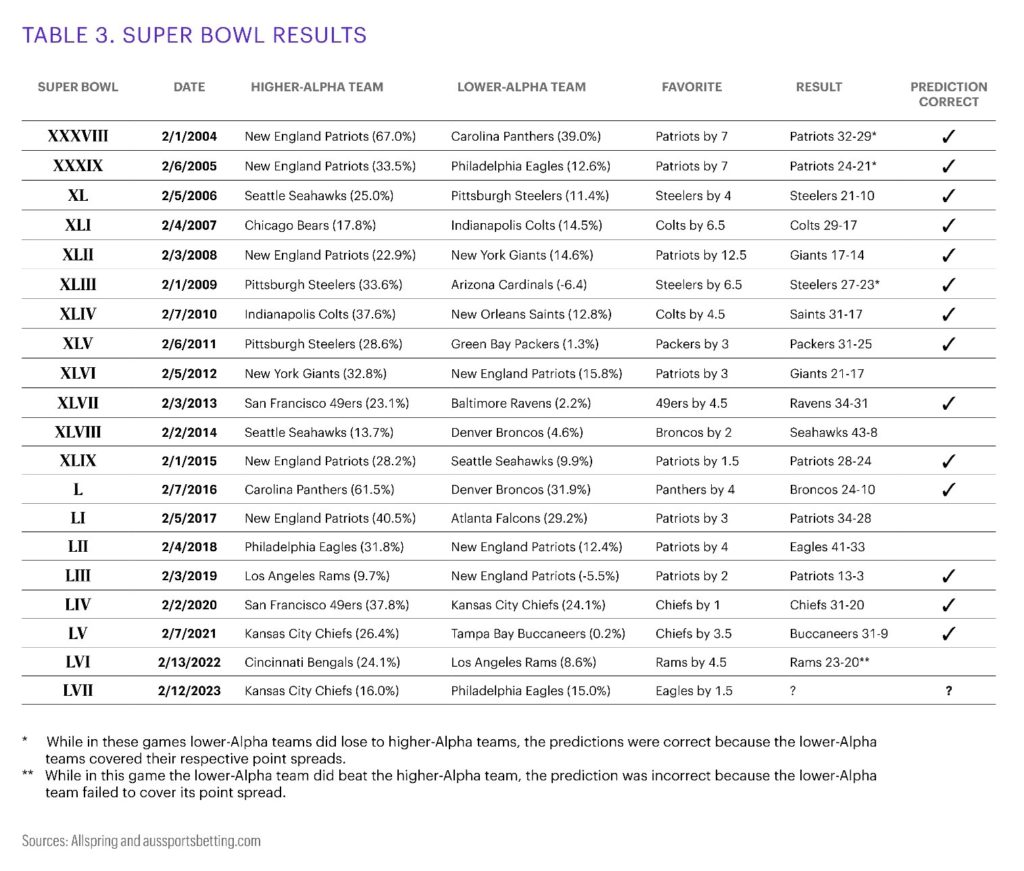Select the Higher-Alpha Team column header
Screen dimensions: 1024x871
click(x=317, y=87)
